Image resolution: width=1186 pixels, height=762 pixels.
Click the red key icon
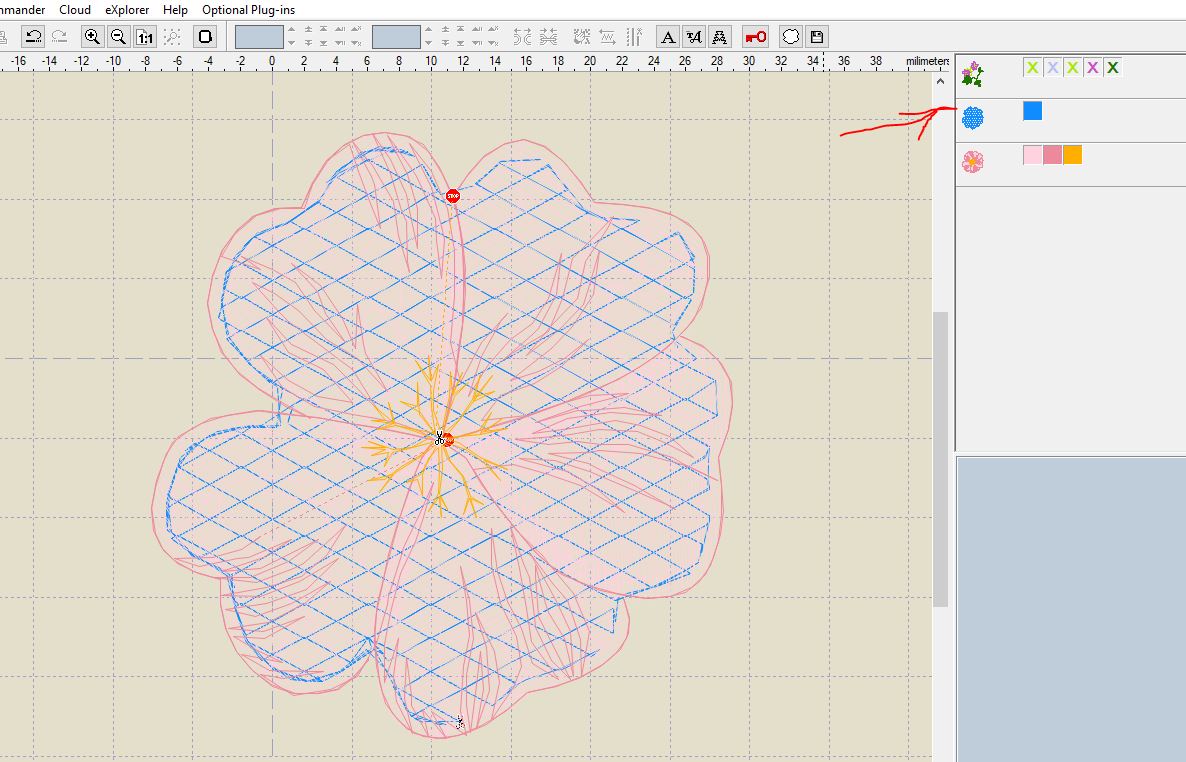click(x=756, y=37)
